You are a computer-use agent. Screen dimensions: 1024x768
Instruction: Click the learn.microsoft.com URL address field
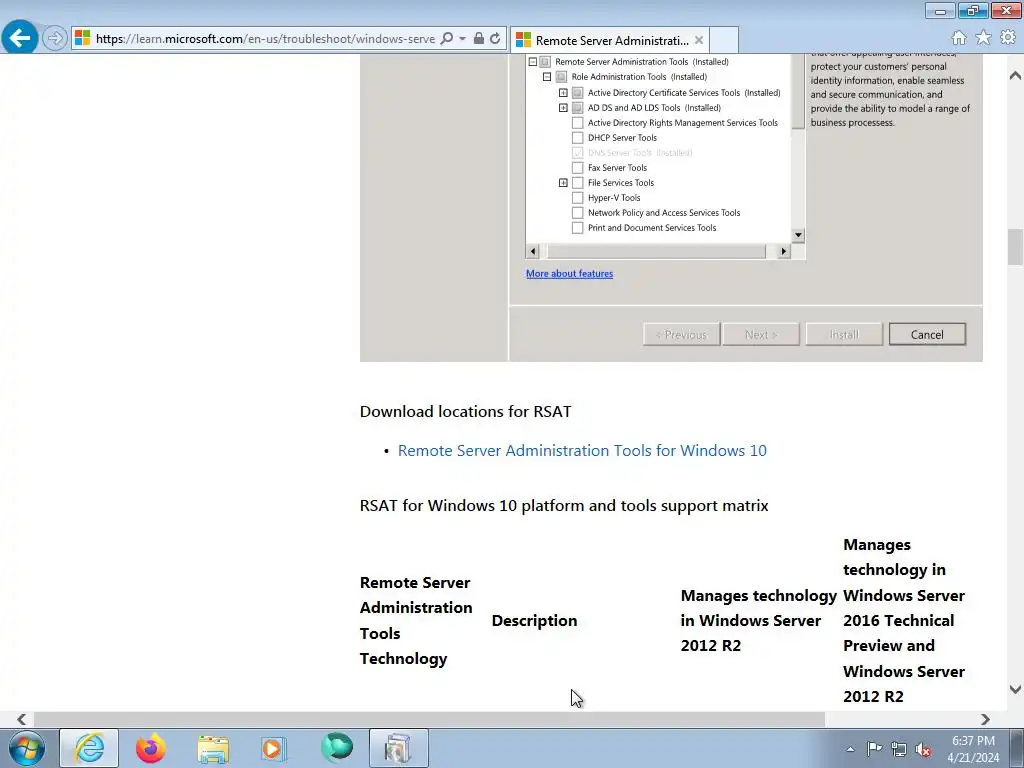[x=265, y=39]
